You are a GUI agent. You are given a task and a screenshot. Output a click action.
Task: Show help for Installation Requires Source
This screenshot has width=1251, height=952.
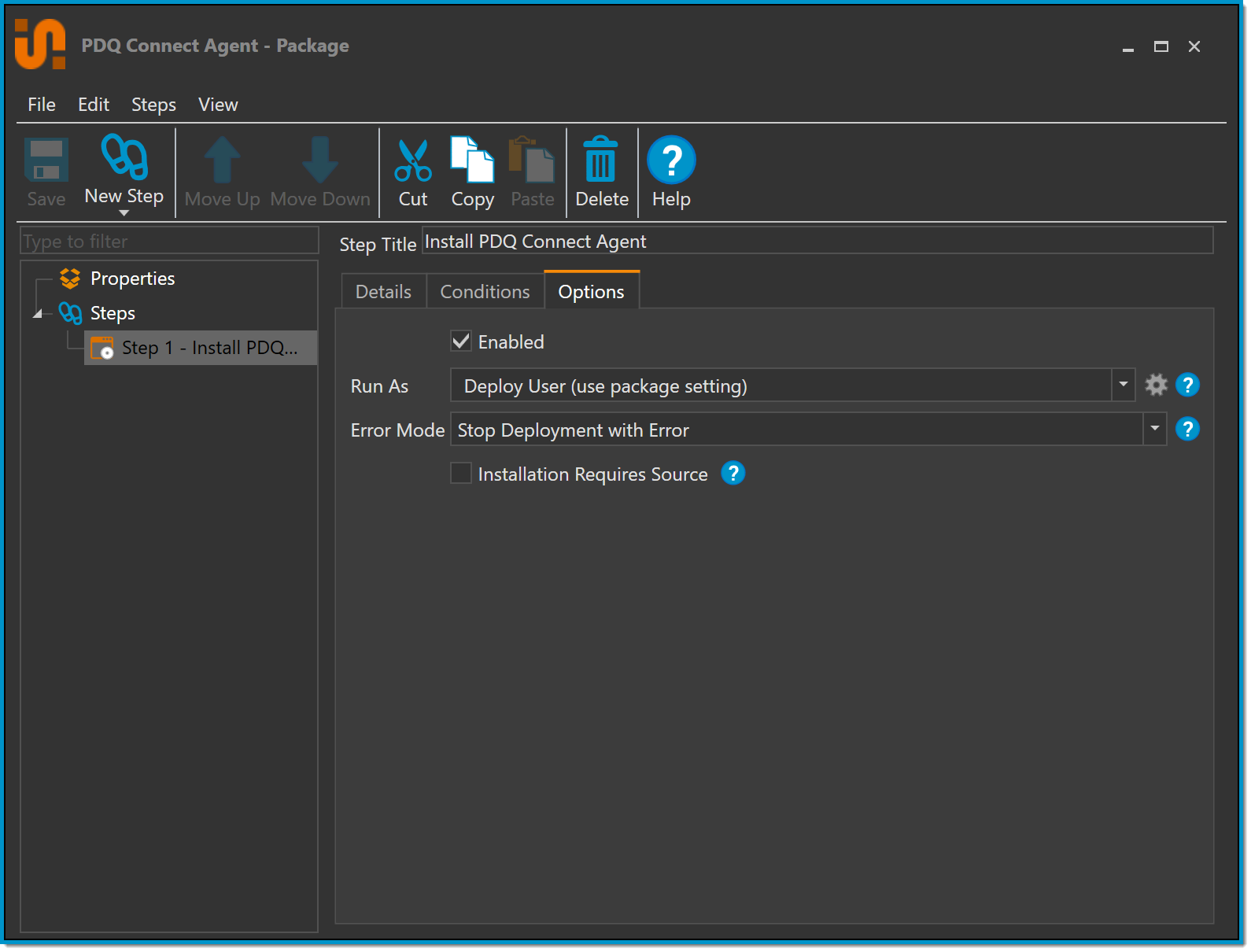tap(733, 473)
